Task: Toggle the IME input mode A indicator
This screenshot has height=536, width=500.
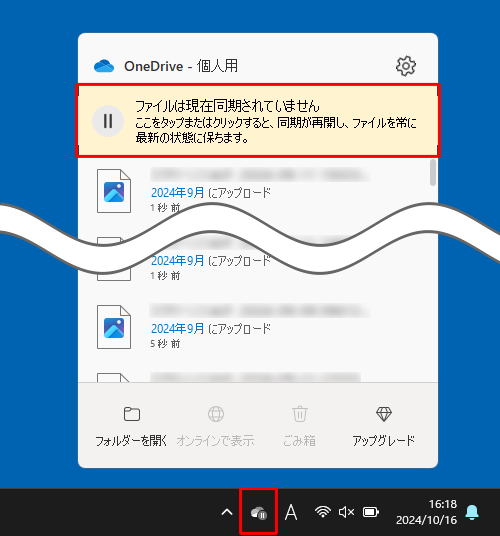Action: pyautogui.click(x=291, y=512)
